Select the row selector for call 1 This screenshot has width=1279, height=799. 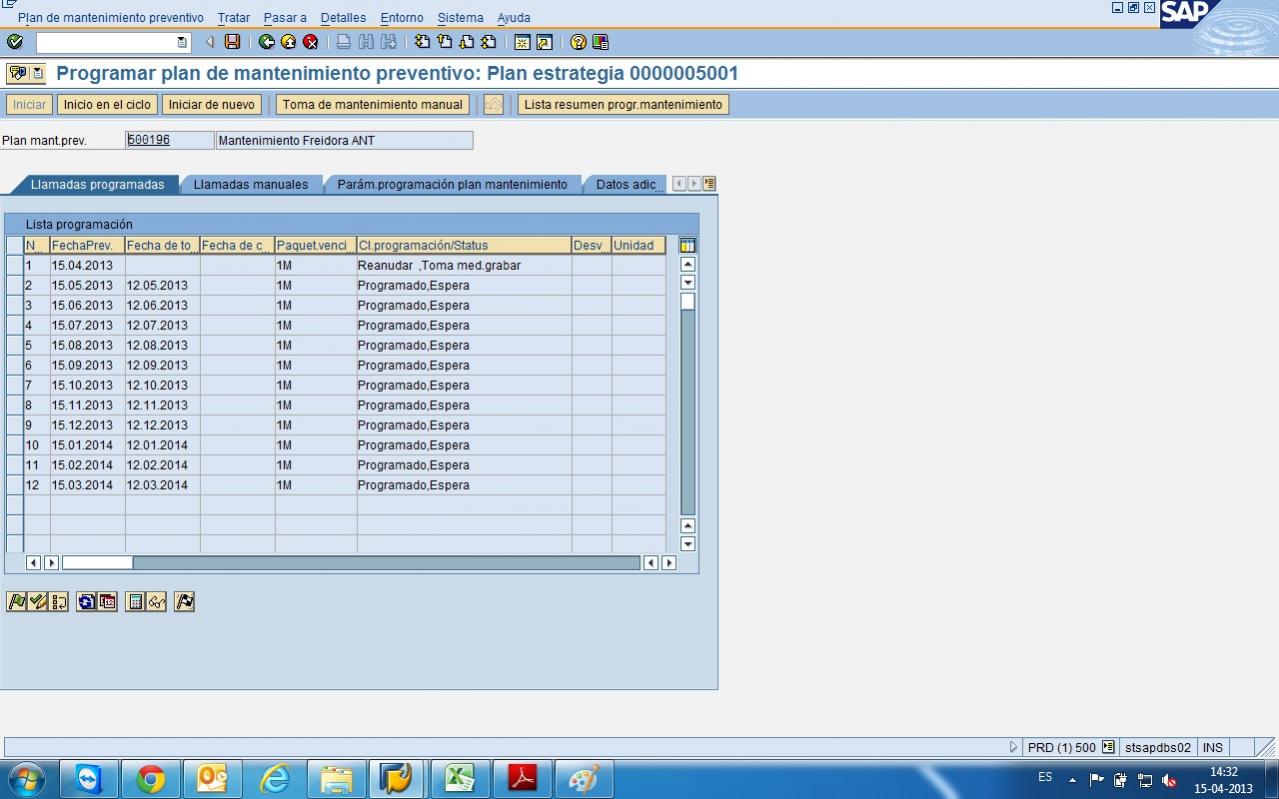click(14, 265)
